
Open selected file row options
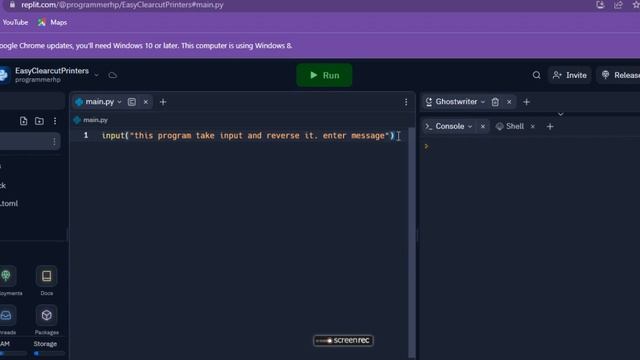pyautogui.click(x=54, y=141)
